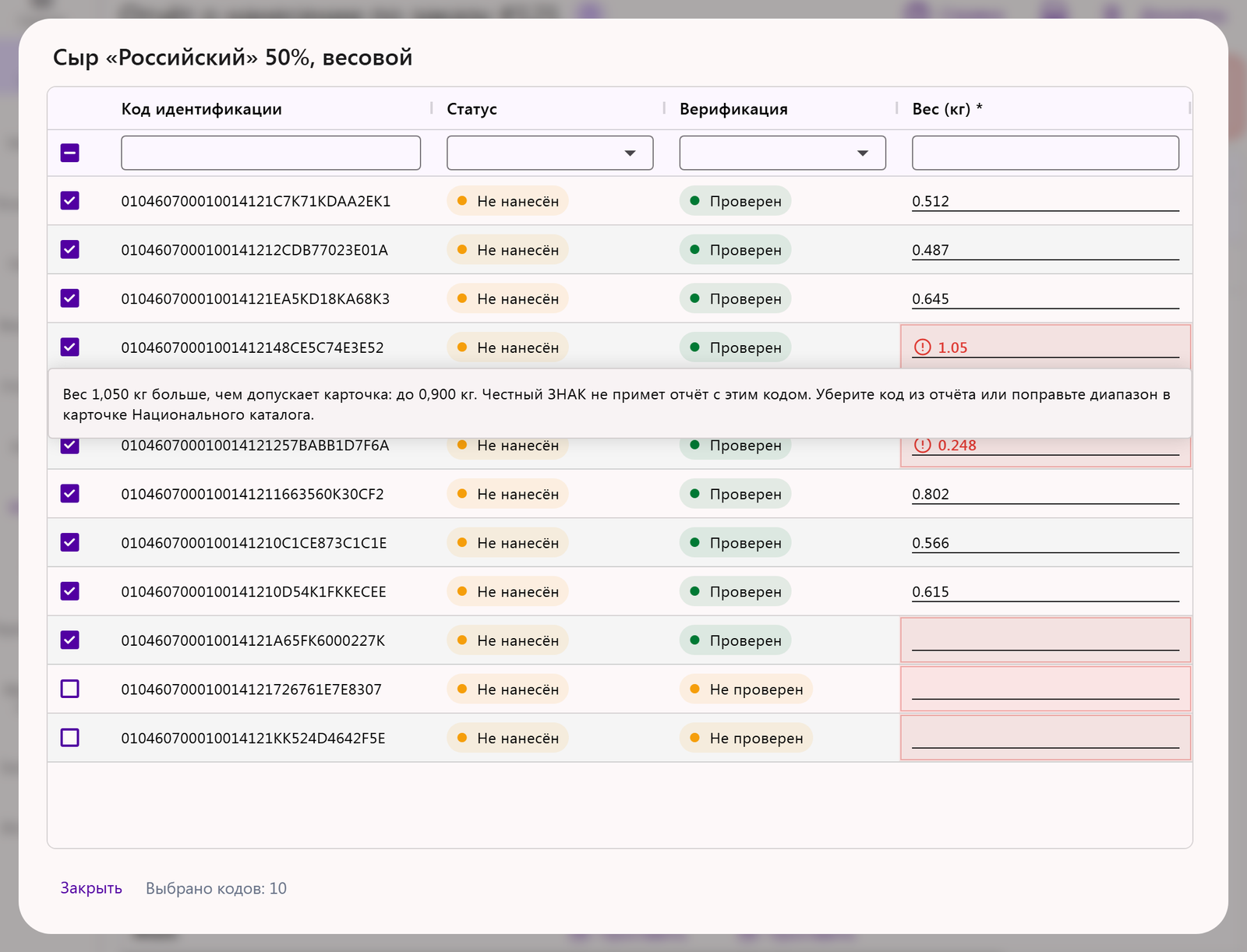Toggle the select-all checkbox in the filter row
Viewport: 1247px width, 952px height.
coord(70,153)
